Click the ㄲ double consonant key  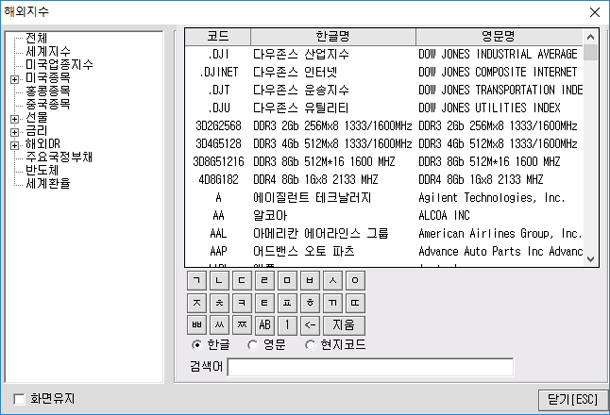tap(333, 303)
